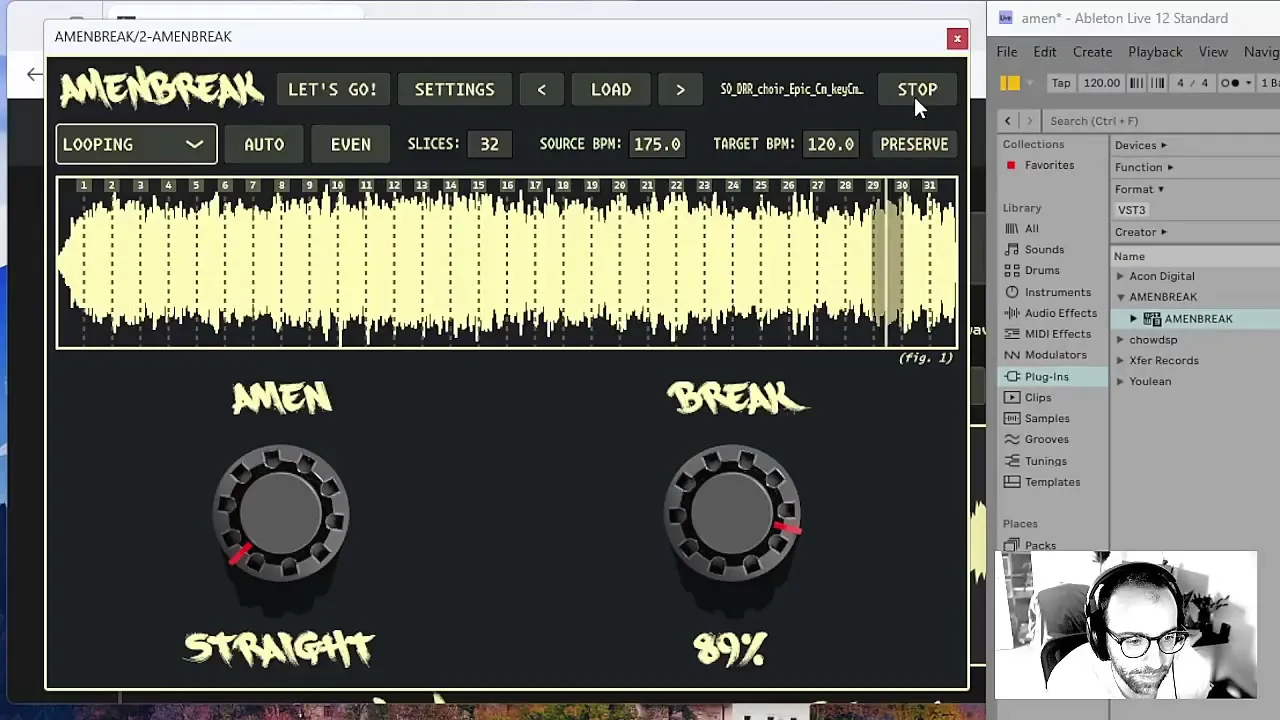Click the Ableton browser search field
This screenshot has width=1280, height=720.
pos(1160,121)
